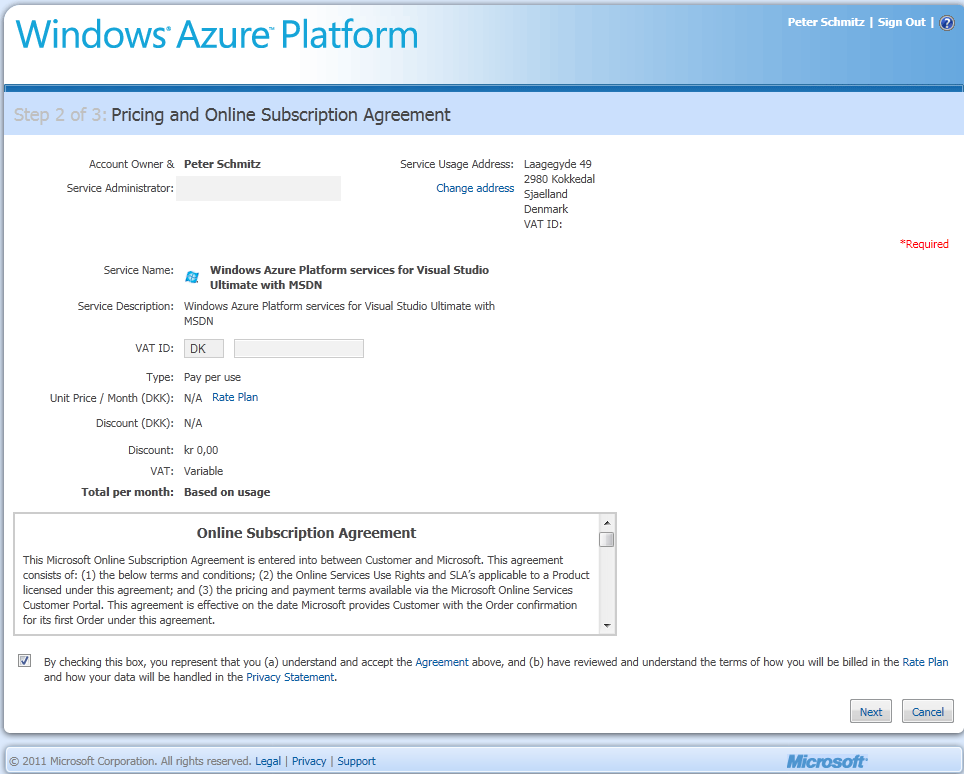This screenshot has height=774, width=964.
Task: Click the Peter Schmitz account link
Action: 826,22
